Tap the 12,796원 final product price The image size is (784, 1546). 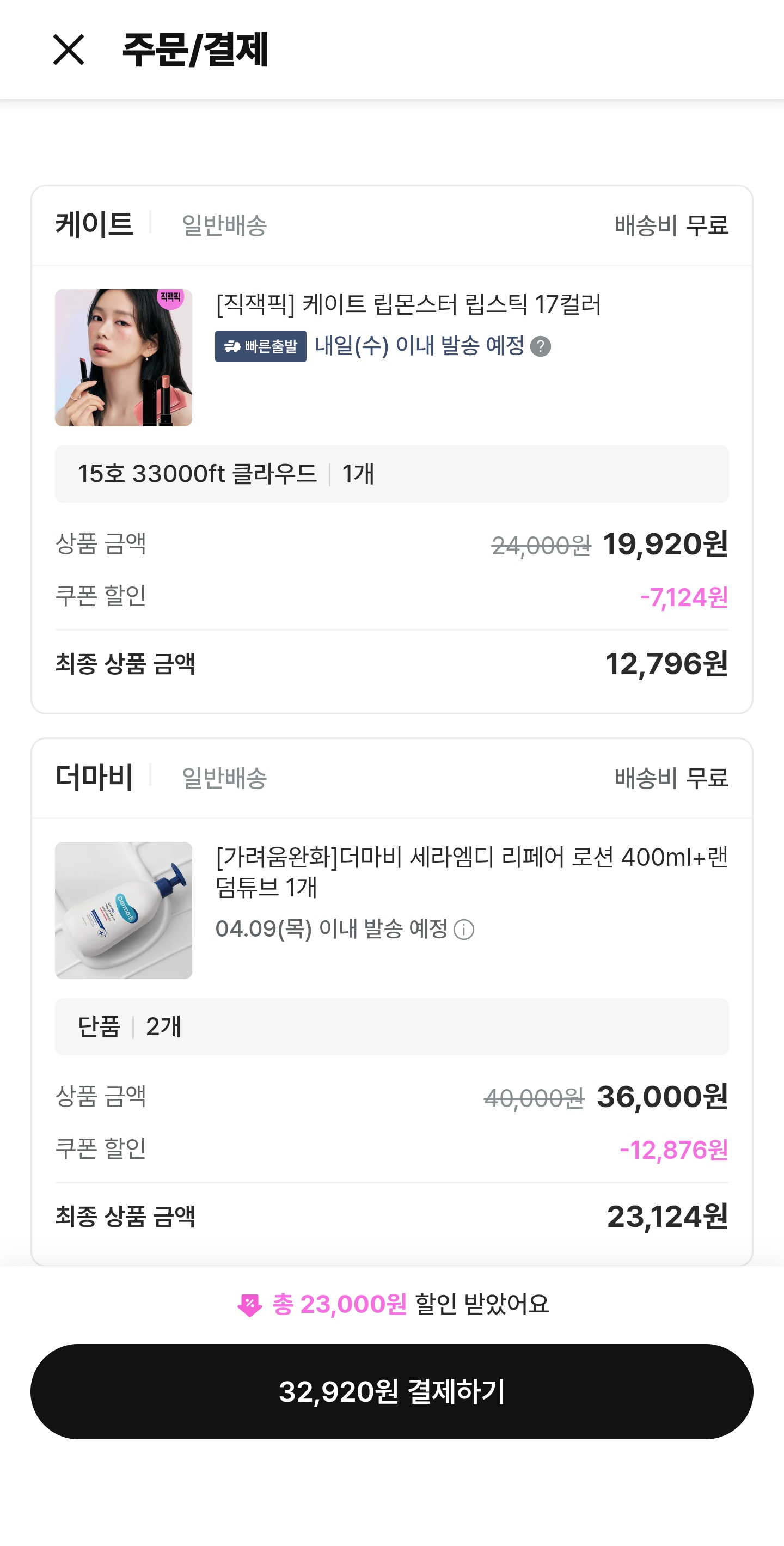click(x=666, y=664)
